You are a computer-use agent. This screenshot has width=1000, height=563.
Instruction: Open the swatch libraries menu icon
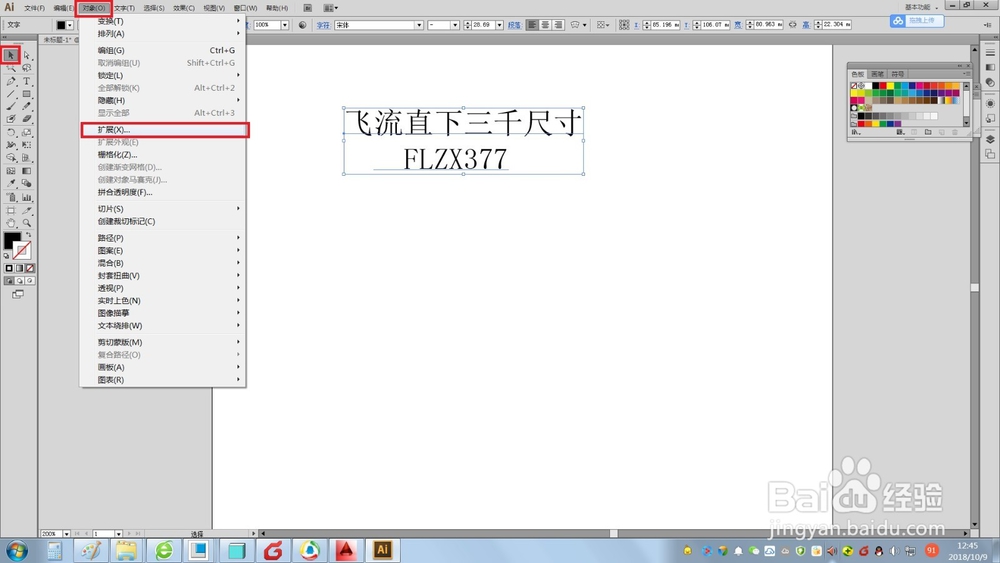click(x=856, y=132)
